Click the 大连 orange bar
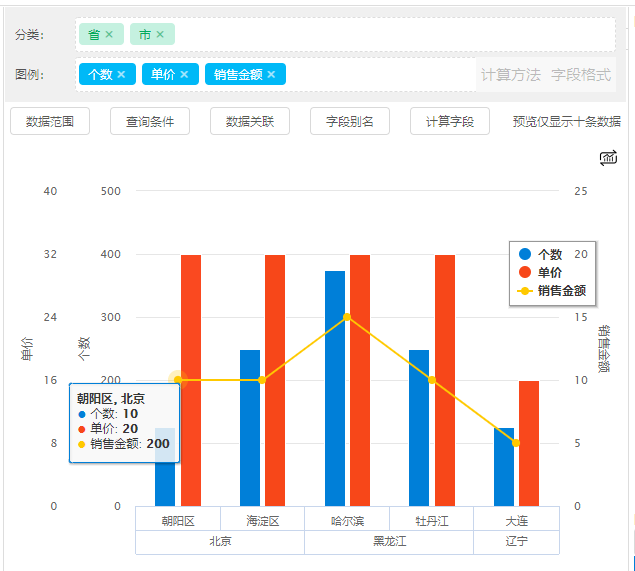The width and height of the screenshot is (635, 571). pyautogui.click(x=529, y=443)
